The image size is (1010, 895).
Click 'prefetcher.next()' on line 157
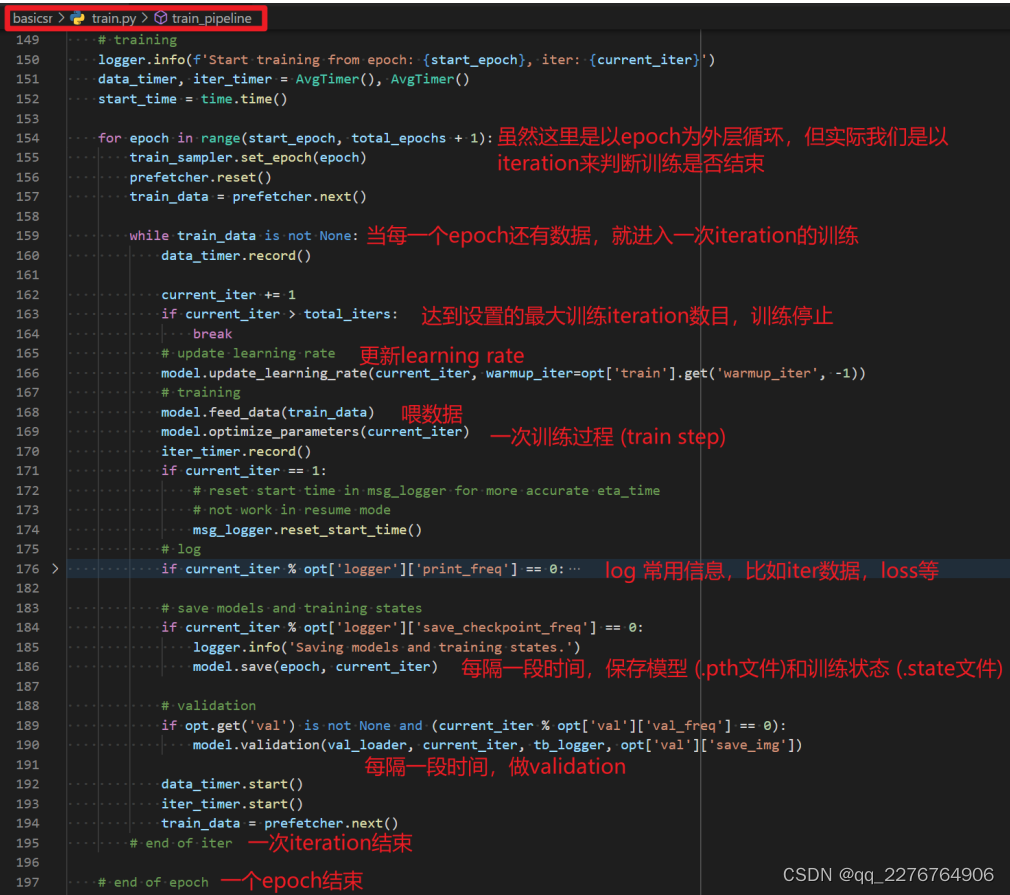(x=300, y=197)
